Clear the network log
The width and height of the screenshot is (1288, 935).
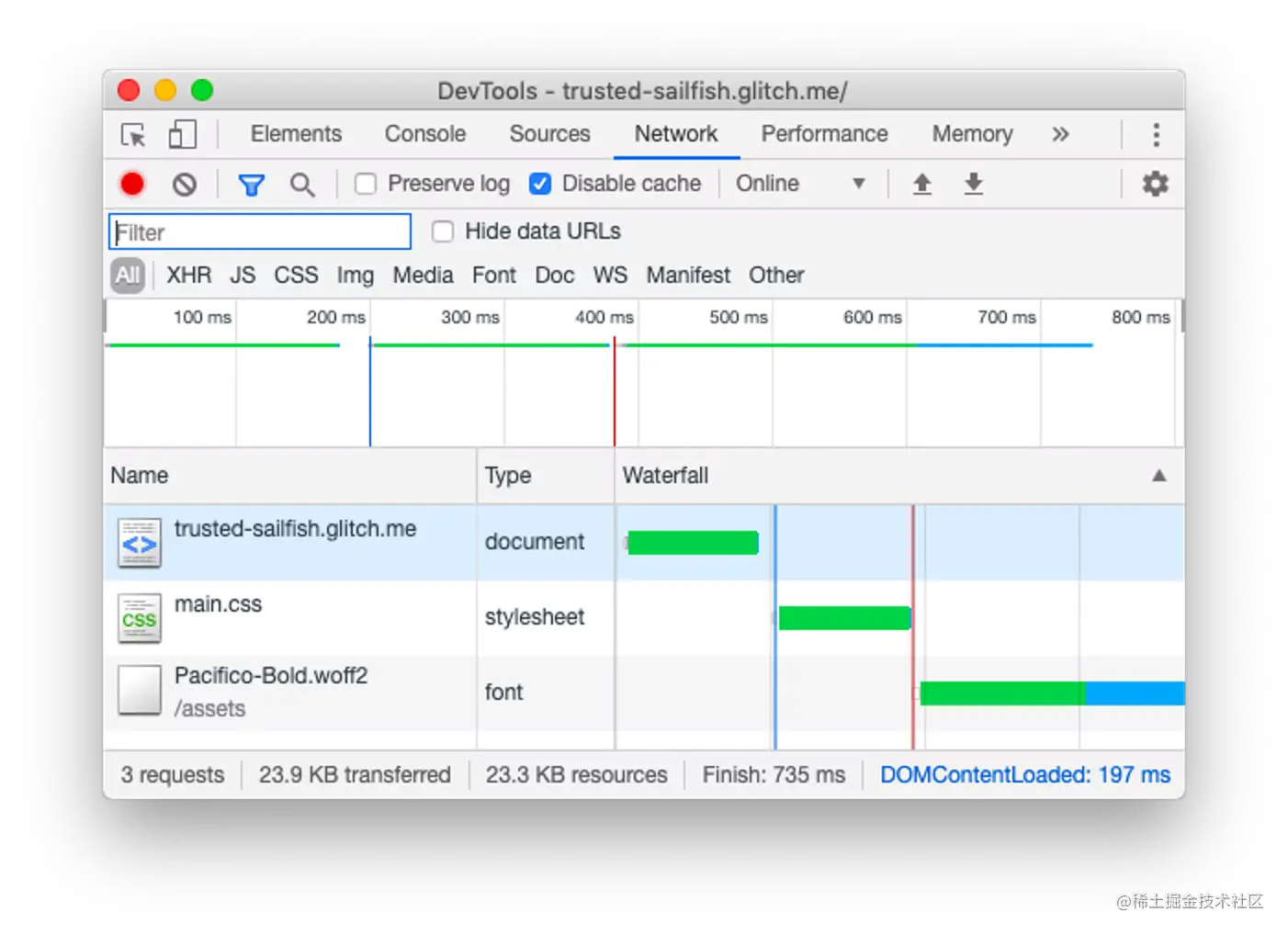point(184,185)
